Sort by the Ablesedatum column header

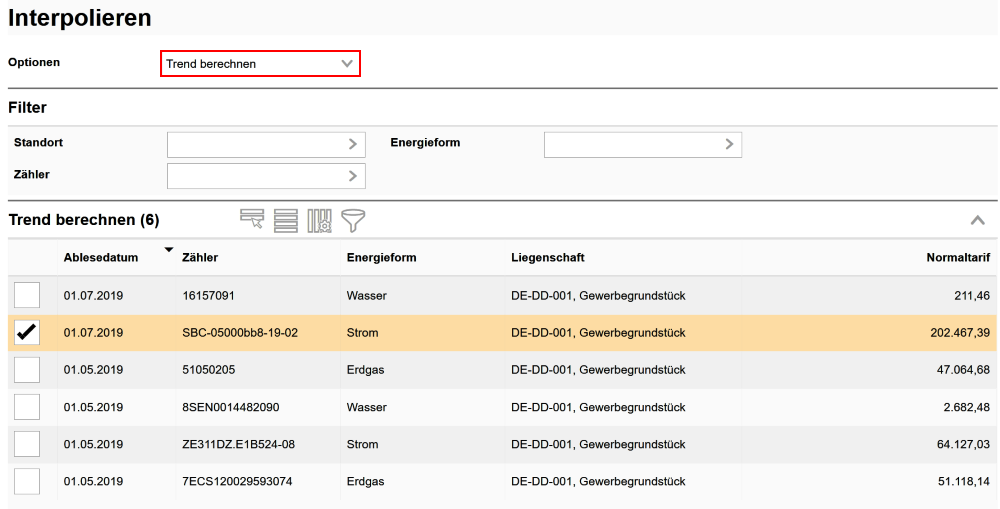101,258
